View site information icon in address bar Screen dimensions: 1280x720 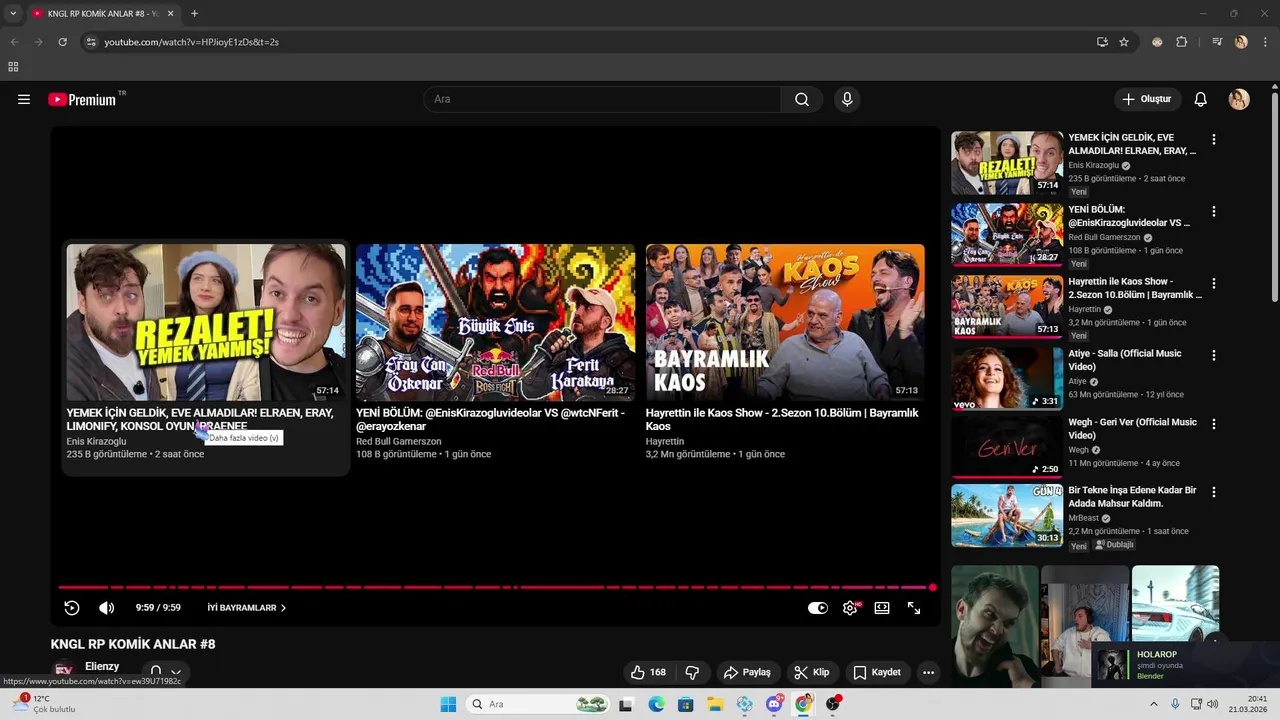pos(91,42)
